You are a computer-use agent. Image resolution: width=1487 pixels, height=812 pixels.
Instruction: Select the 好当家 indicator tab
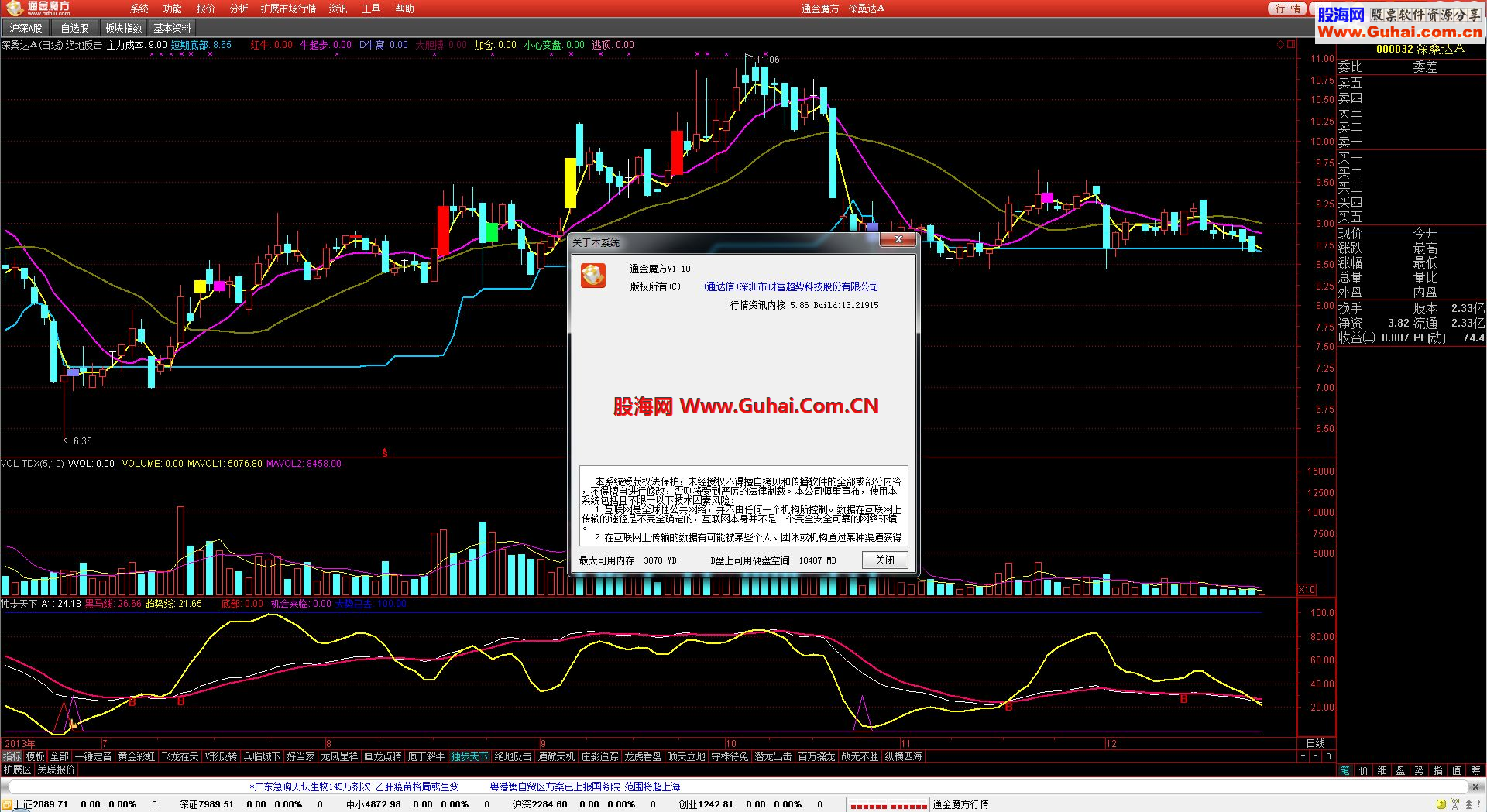(300, 756)
